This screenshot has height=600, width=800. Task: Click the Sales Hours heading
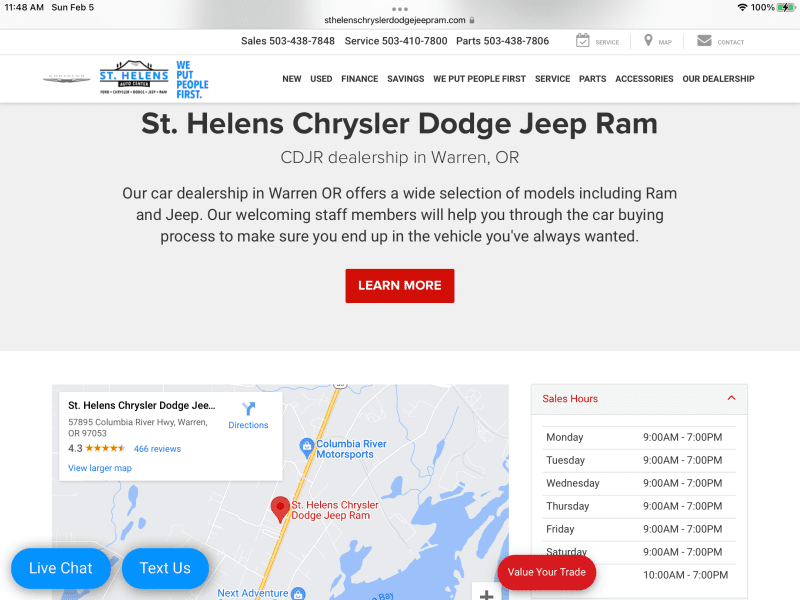point(570,398)
